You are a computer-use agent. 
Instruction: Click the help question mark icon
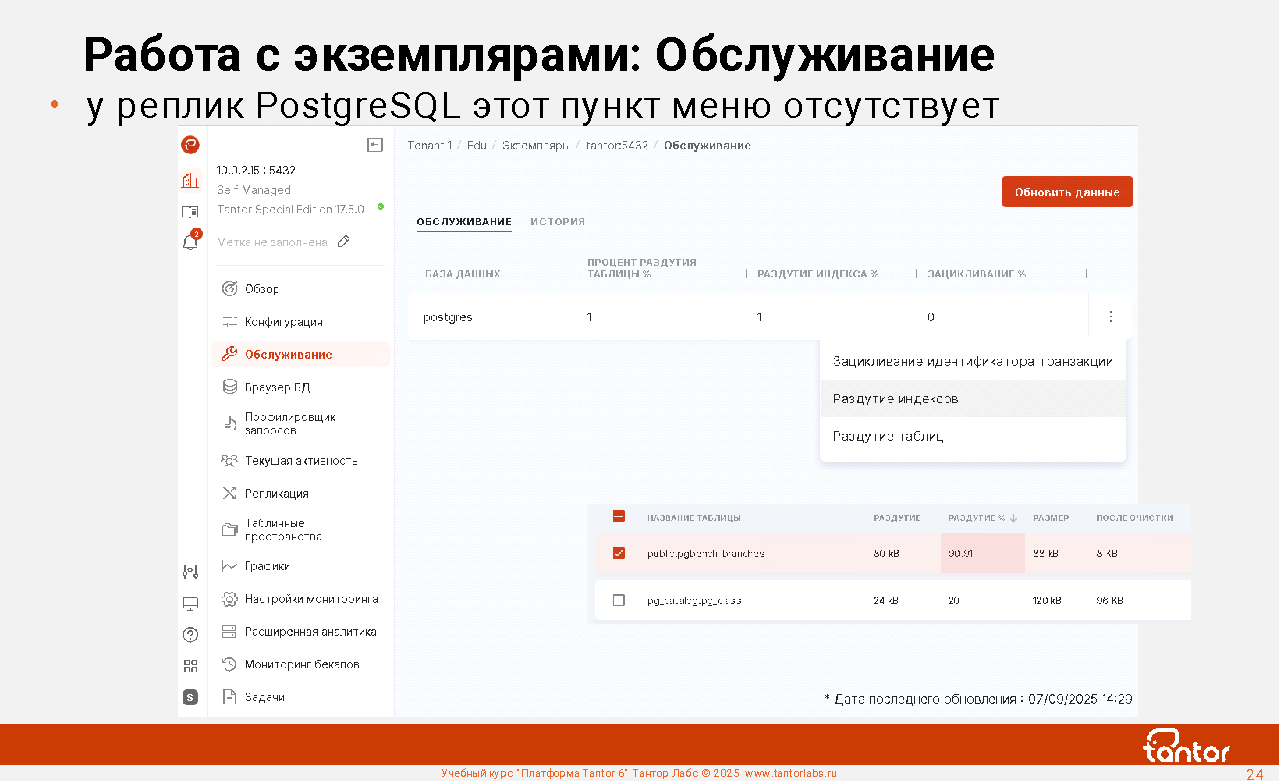[190, 634]
